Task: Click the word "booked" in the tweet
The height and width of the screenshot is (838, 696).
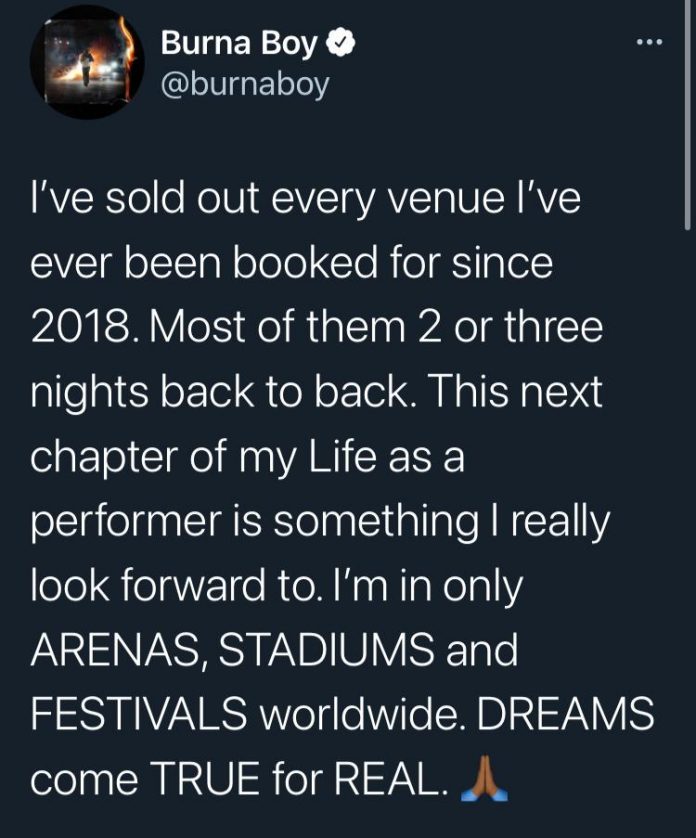Action: 307,265
